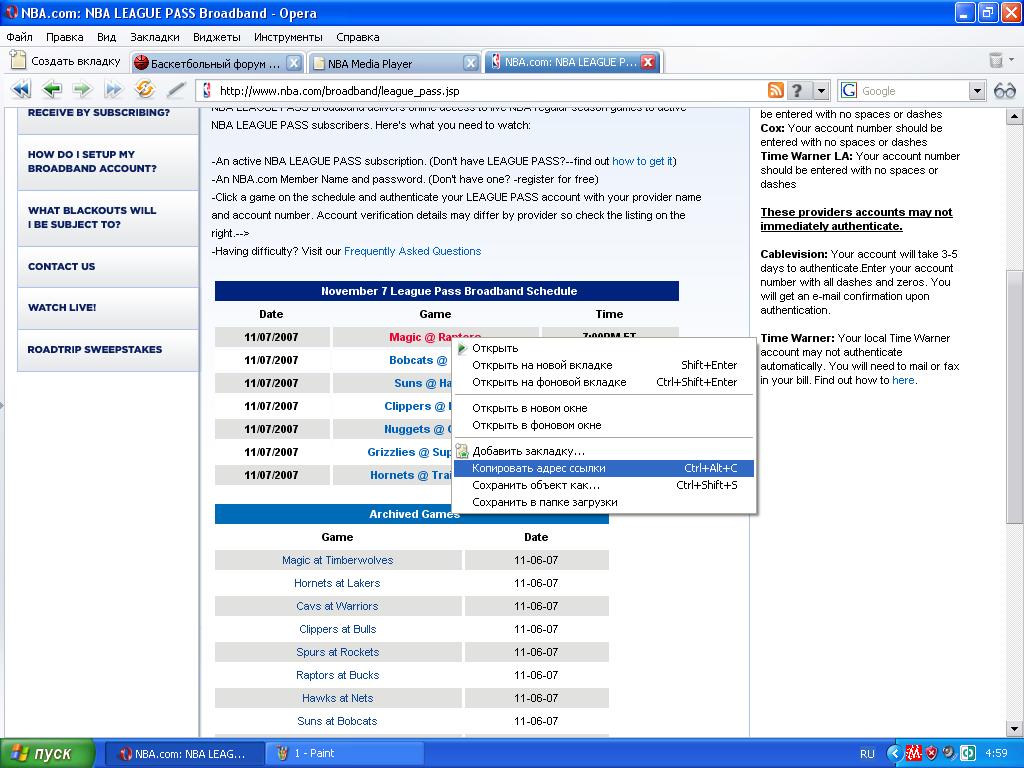
Task: Click into the Google search box
Action: point(913,91)
